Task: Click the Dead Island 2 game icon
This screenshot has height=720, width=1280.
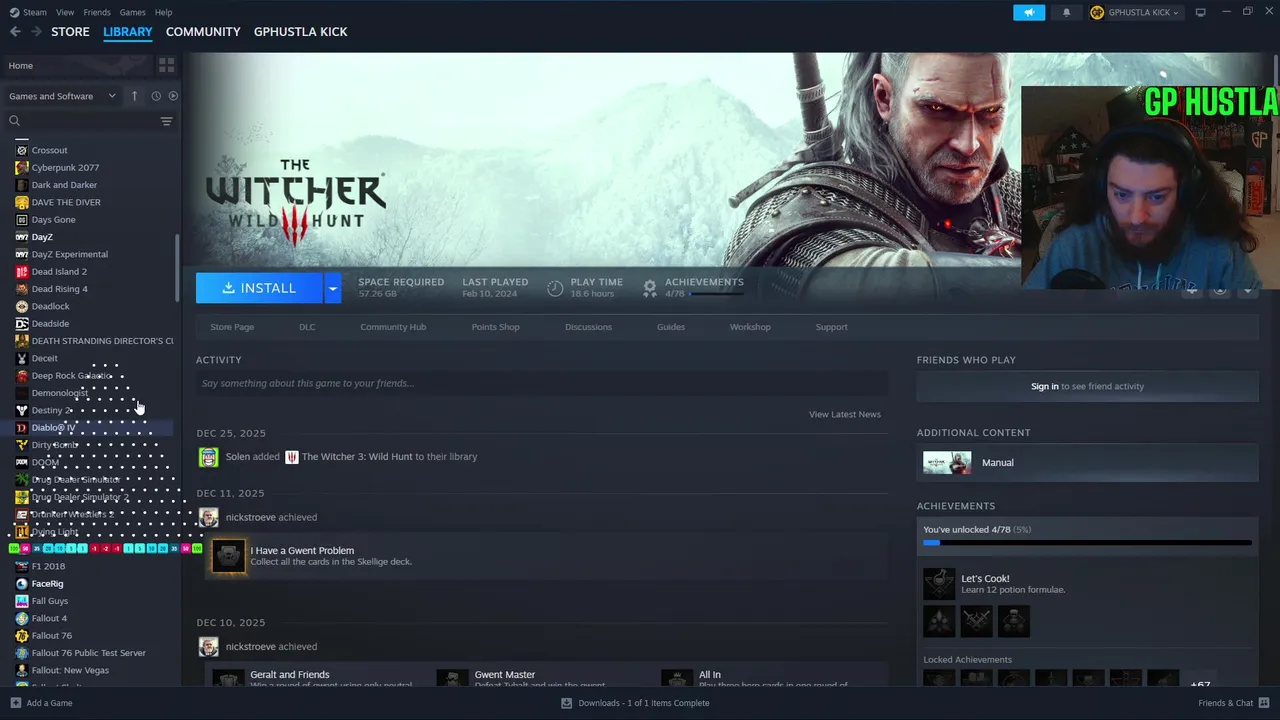Action: pos(22,271)
